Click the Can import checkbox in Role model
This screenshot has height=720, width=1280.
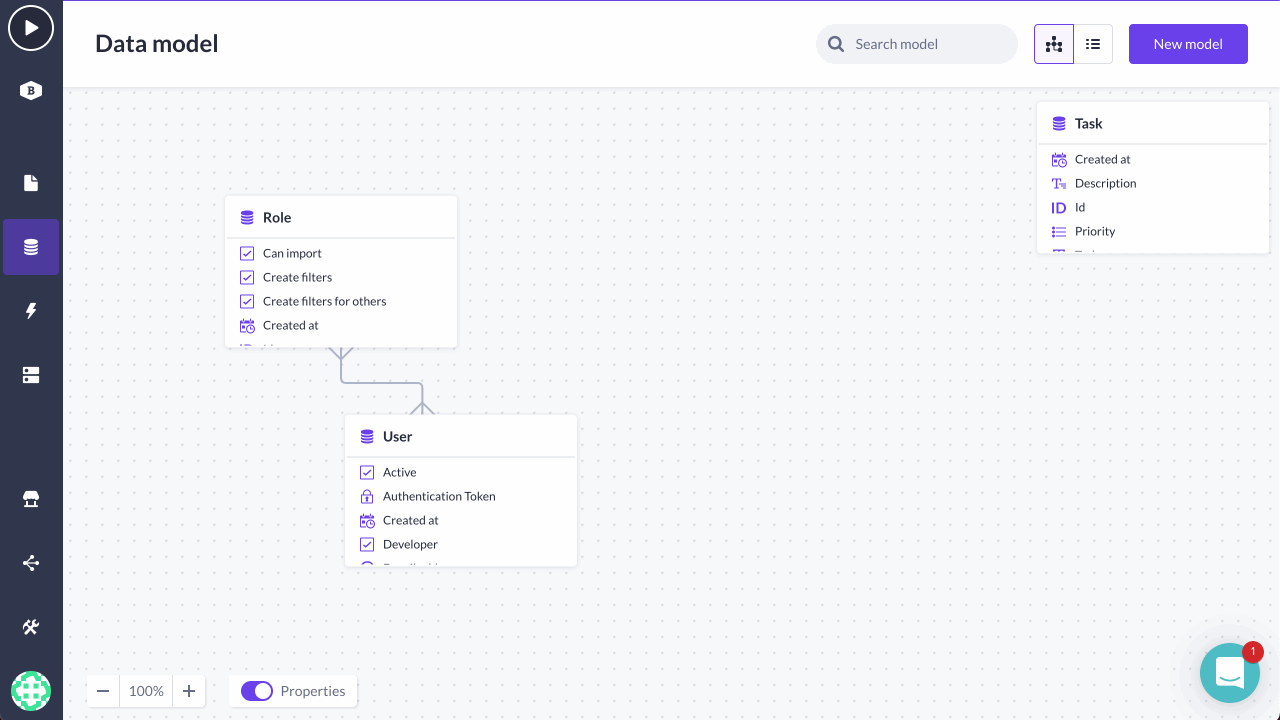247,253
